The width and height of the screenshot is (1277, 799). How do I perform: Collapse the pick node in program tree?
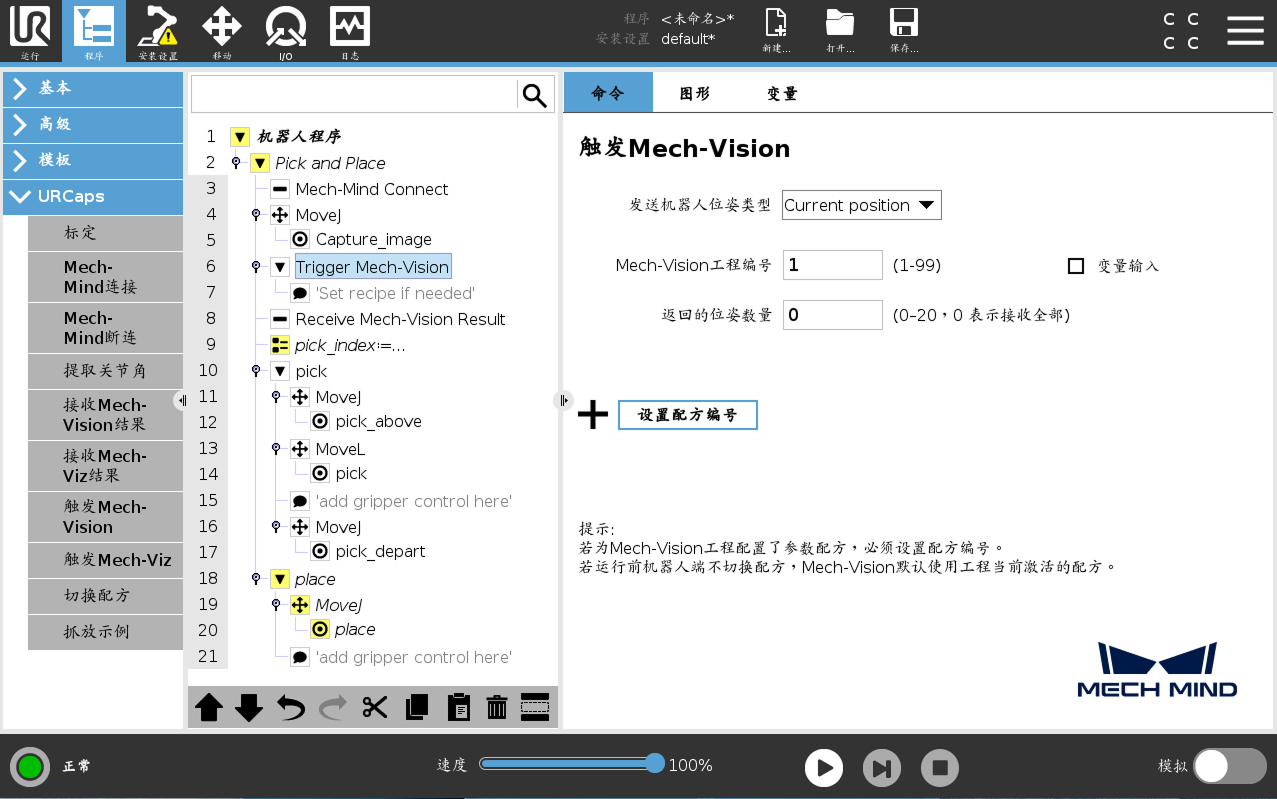tap(281, 370)
